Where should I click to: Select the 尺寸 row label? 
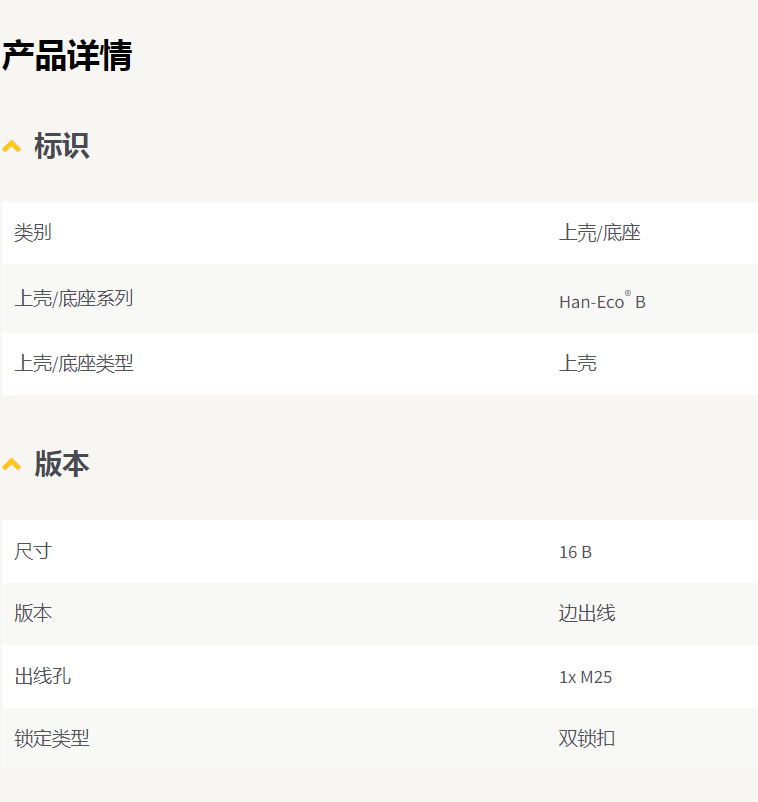coord(33,551)
